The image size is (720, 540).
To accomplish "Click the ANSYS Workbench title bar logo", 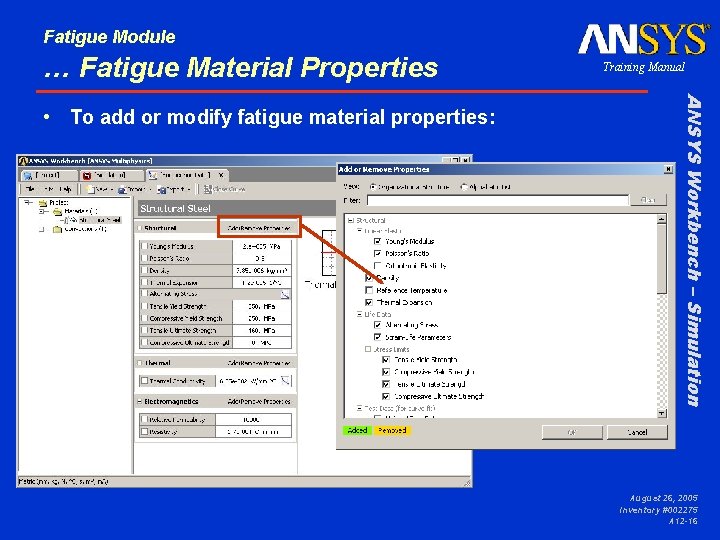I will pyautogui.click(x=23, y=161).
